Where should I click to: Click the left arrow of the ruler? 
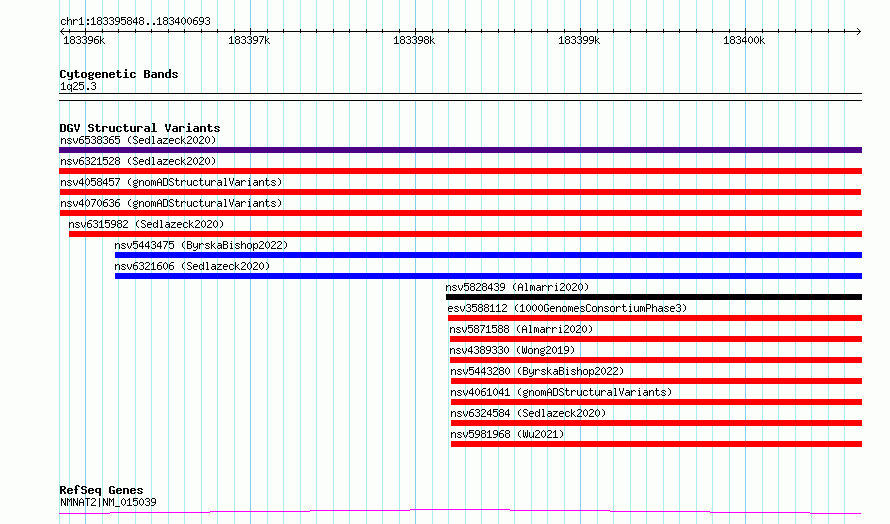pyautogui.click(x=62, y=32)
